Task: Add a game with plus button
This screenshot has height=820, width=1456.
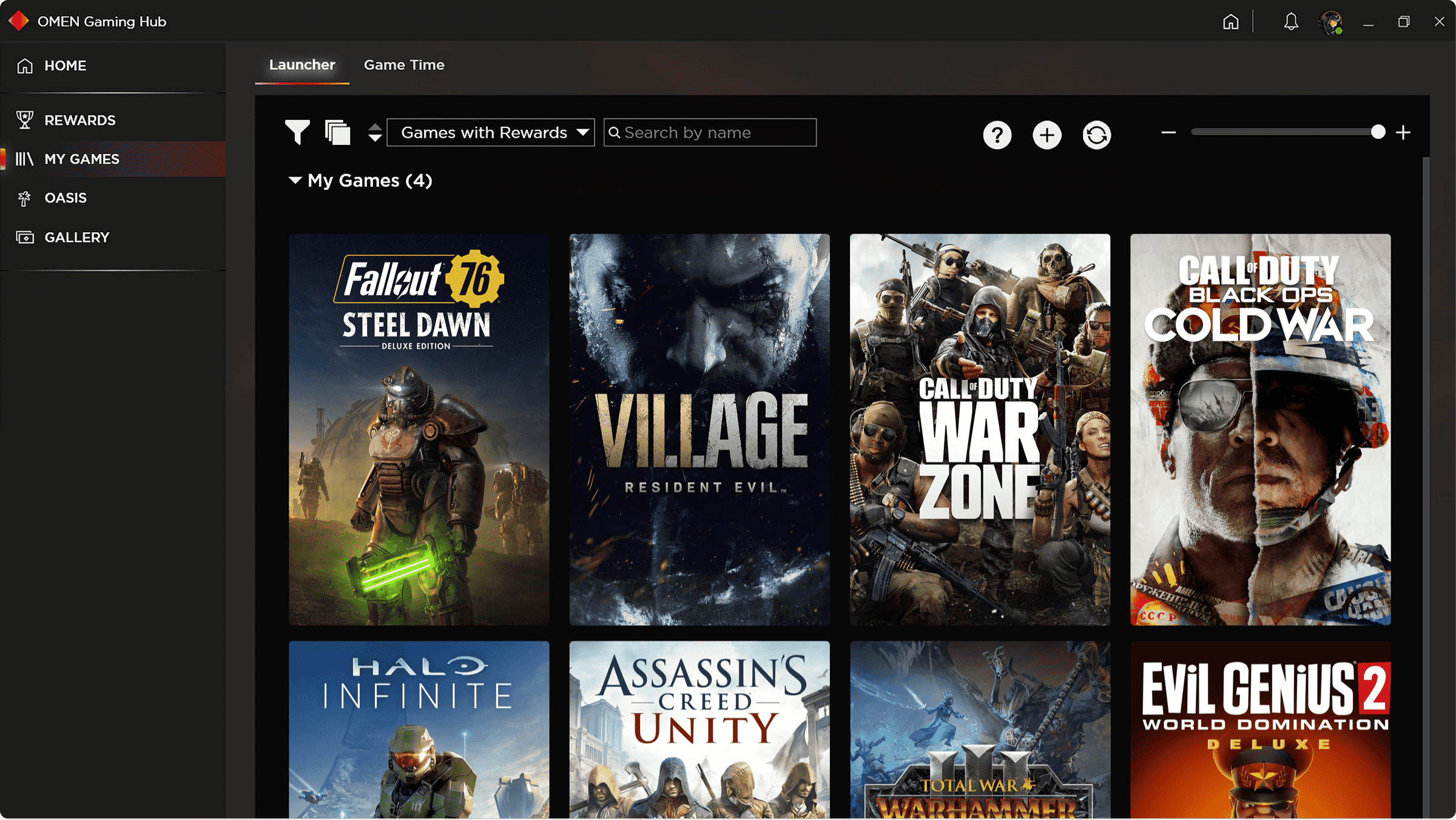Action: [x=1047, y=135]
